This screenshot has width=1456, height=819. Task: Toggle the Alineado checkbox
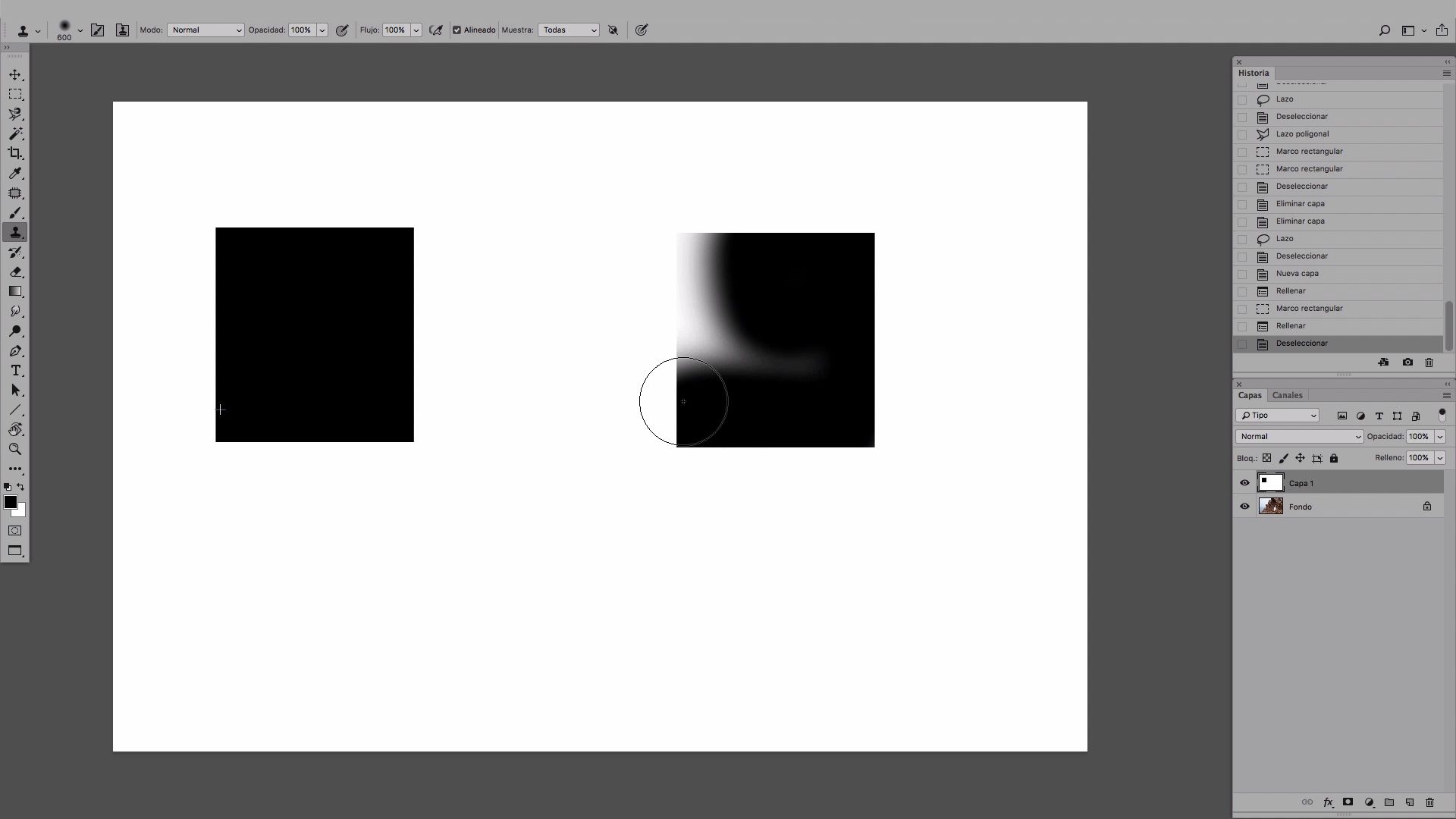pyautogui.click(x=457, y=30)
